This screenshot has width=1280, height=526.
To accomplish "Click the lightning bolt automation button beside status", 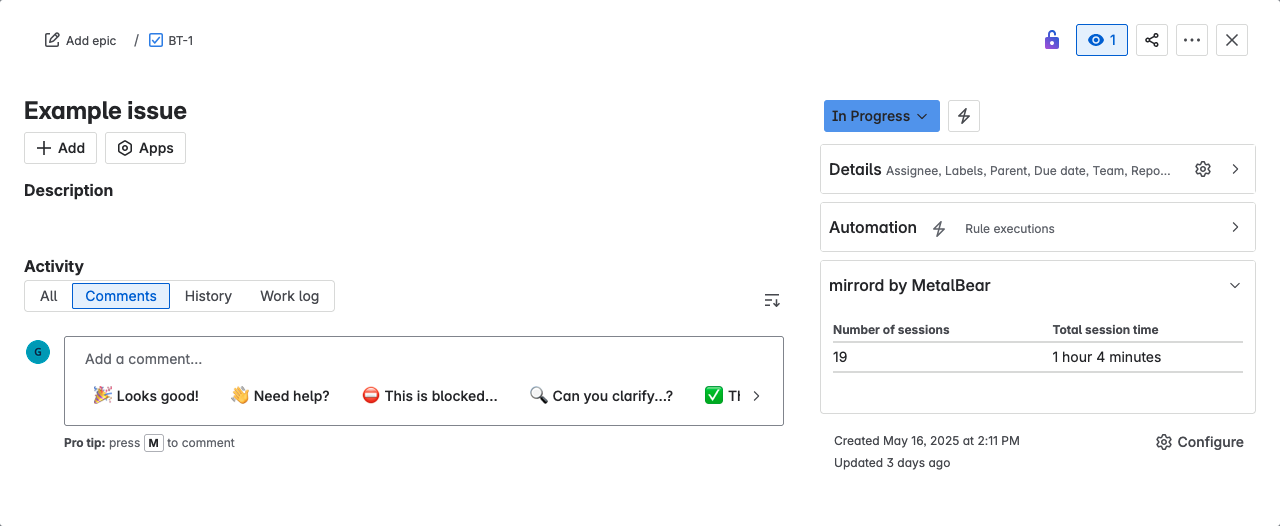I will (x=964, y=116).
